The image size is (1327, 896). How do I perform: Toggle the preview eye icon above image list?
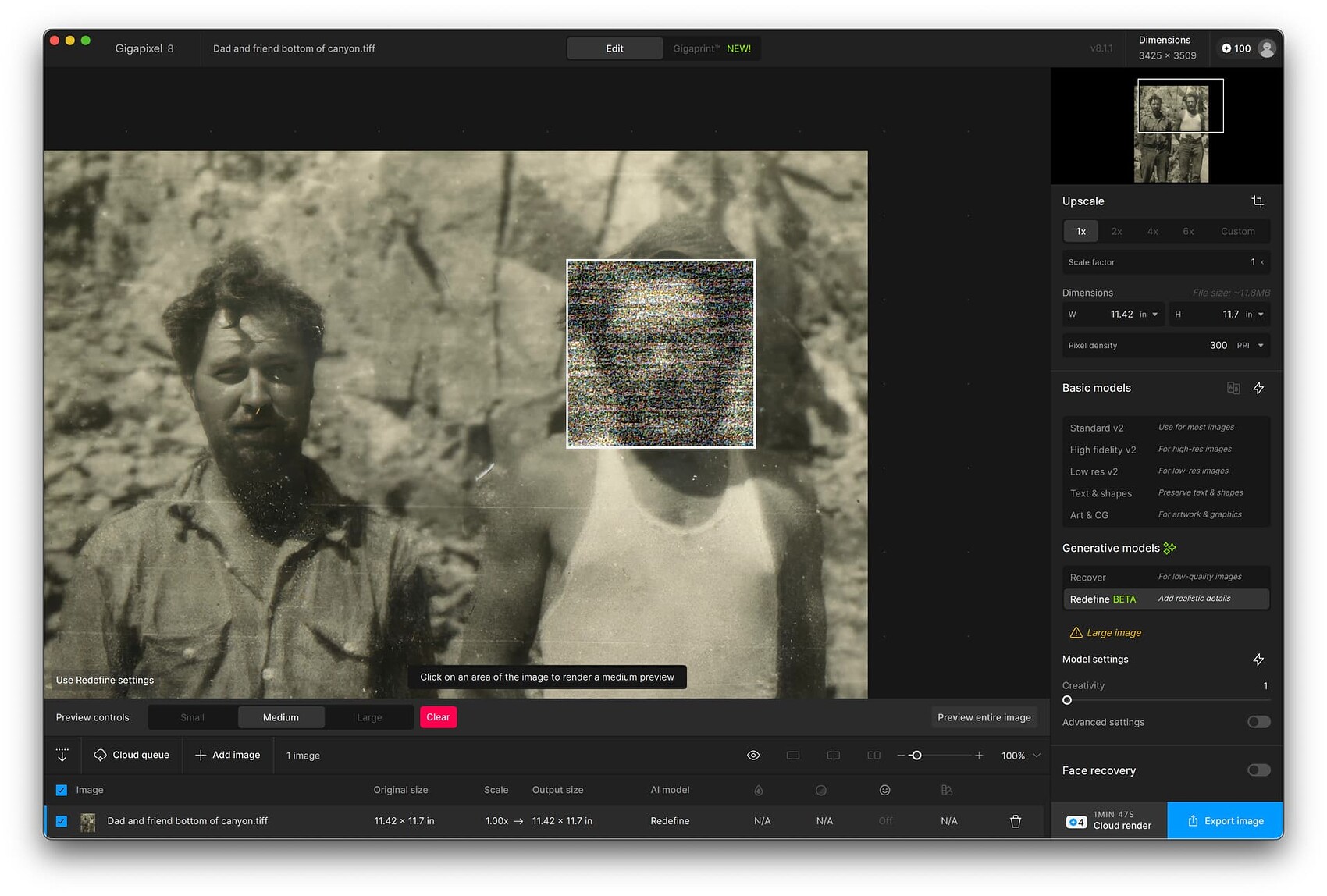(753, 755)
